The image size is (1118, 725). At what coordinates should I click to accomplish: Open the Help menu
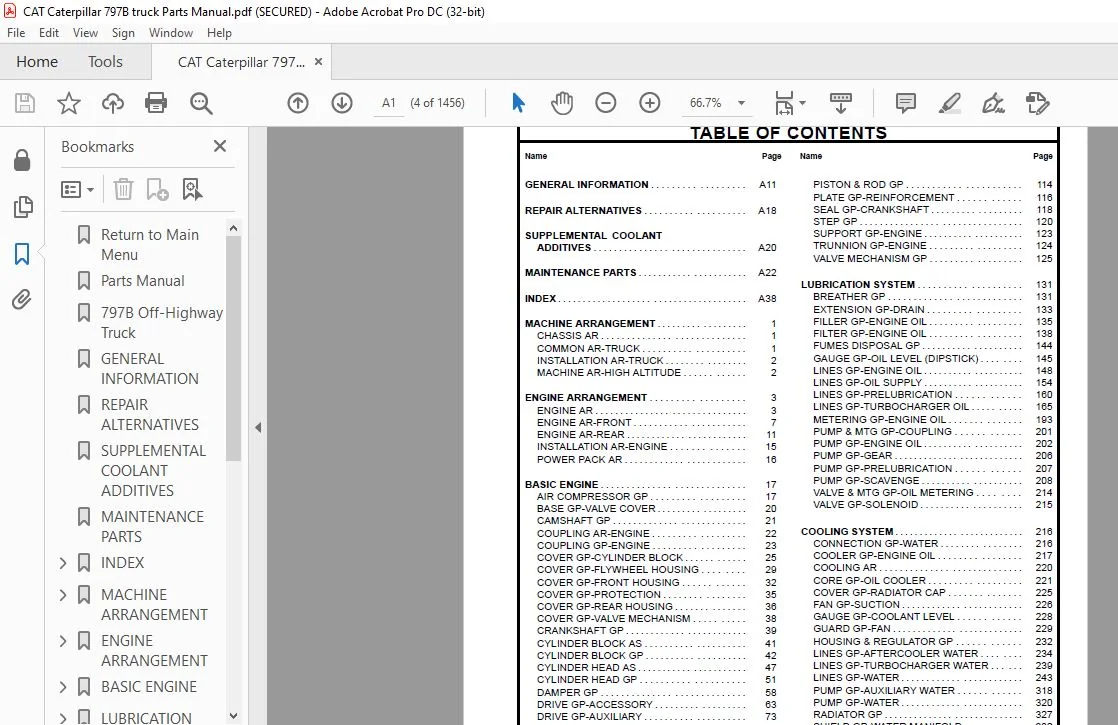[219, 33]
